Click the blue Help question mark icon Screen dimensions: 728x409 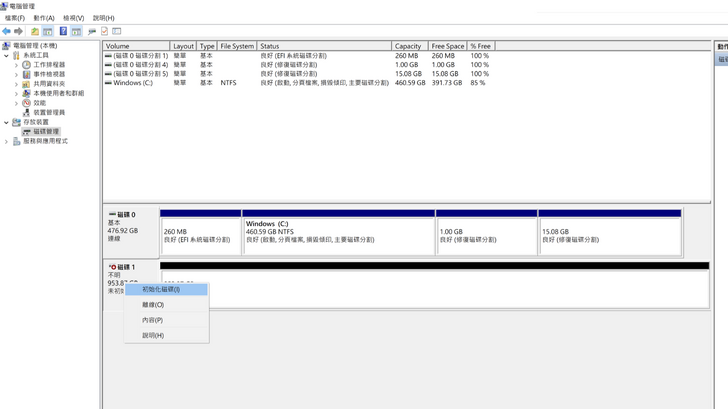(x=63, y=31)
